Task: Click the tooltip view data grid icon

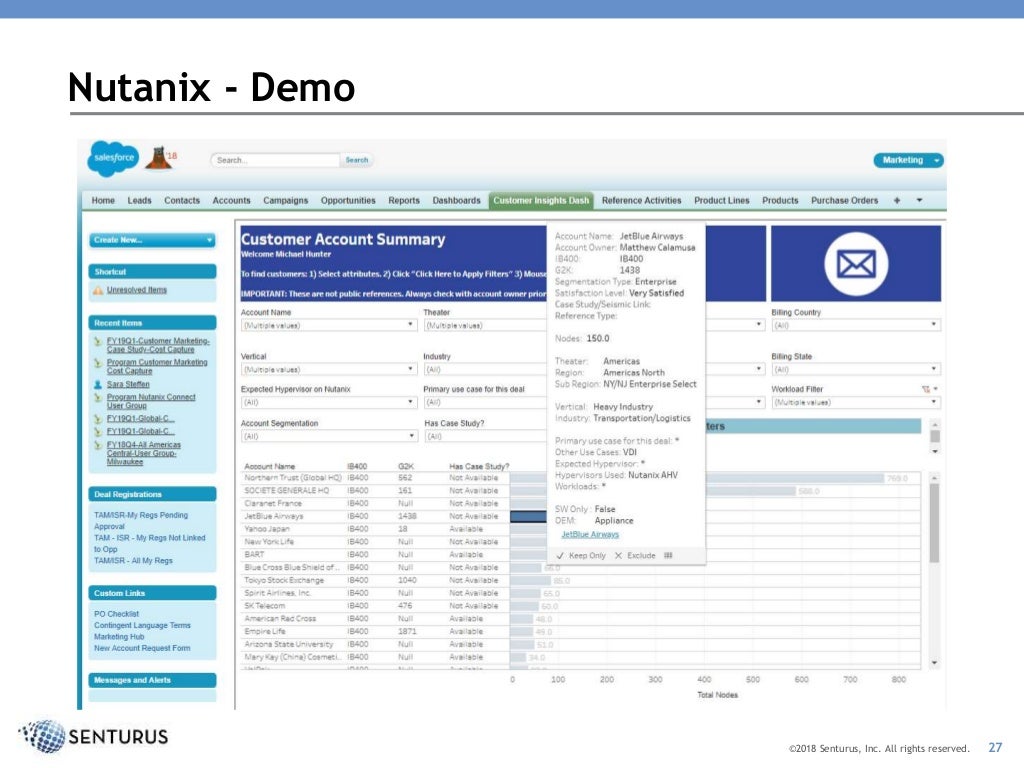Action: click(668, 555)
